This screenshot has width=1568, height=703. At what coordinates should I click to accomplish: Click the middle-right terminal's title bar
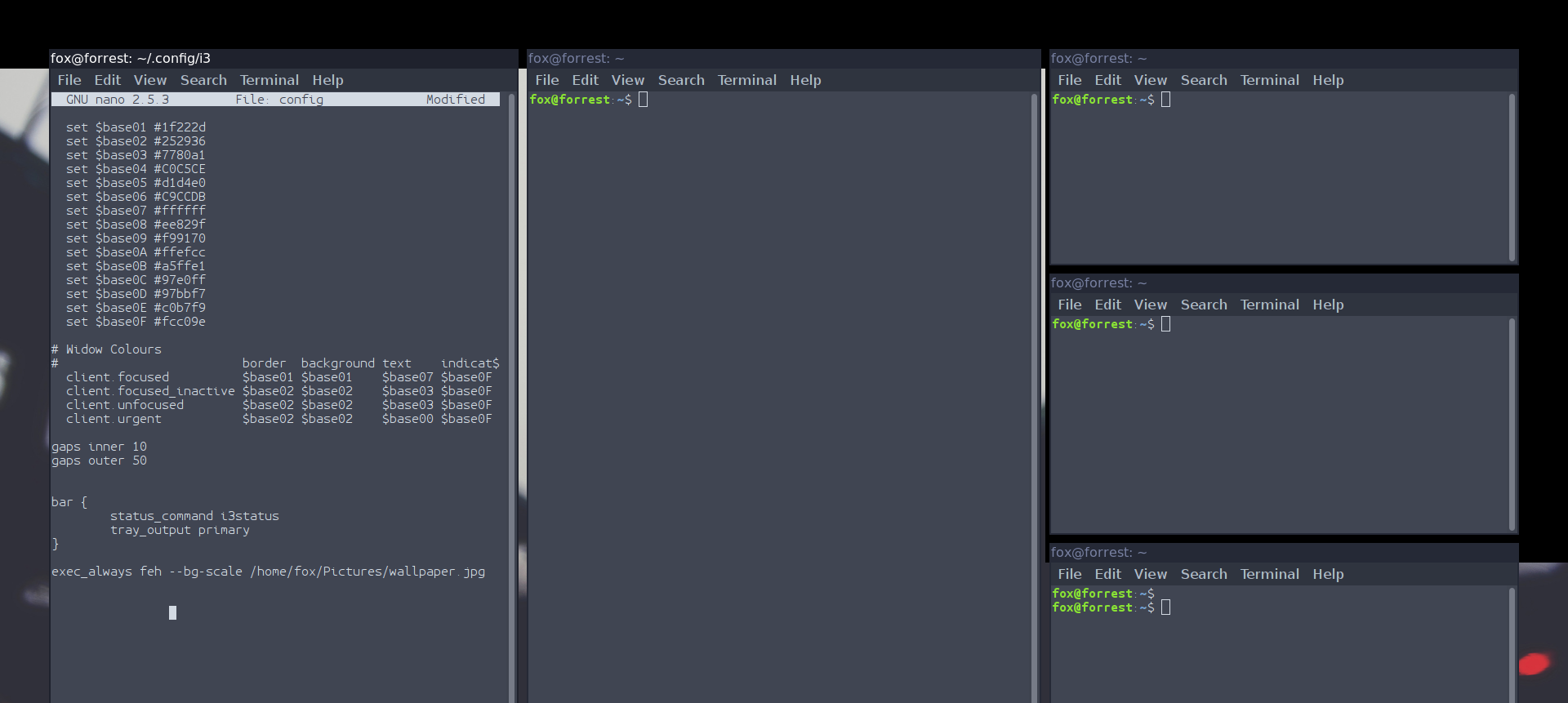[1284, 283]
